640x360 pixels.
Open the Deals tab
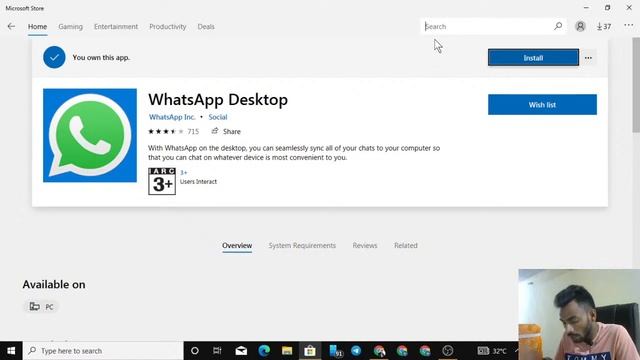(206, 27)
